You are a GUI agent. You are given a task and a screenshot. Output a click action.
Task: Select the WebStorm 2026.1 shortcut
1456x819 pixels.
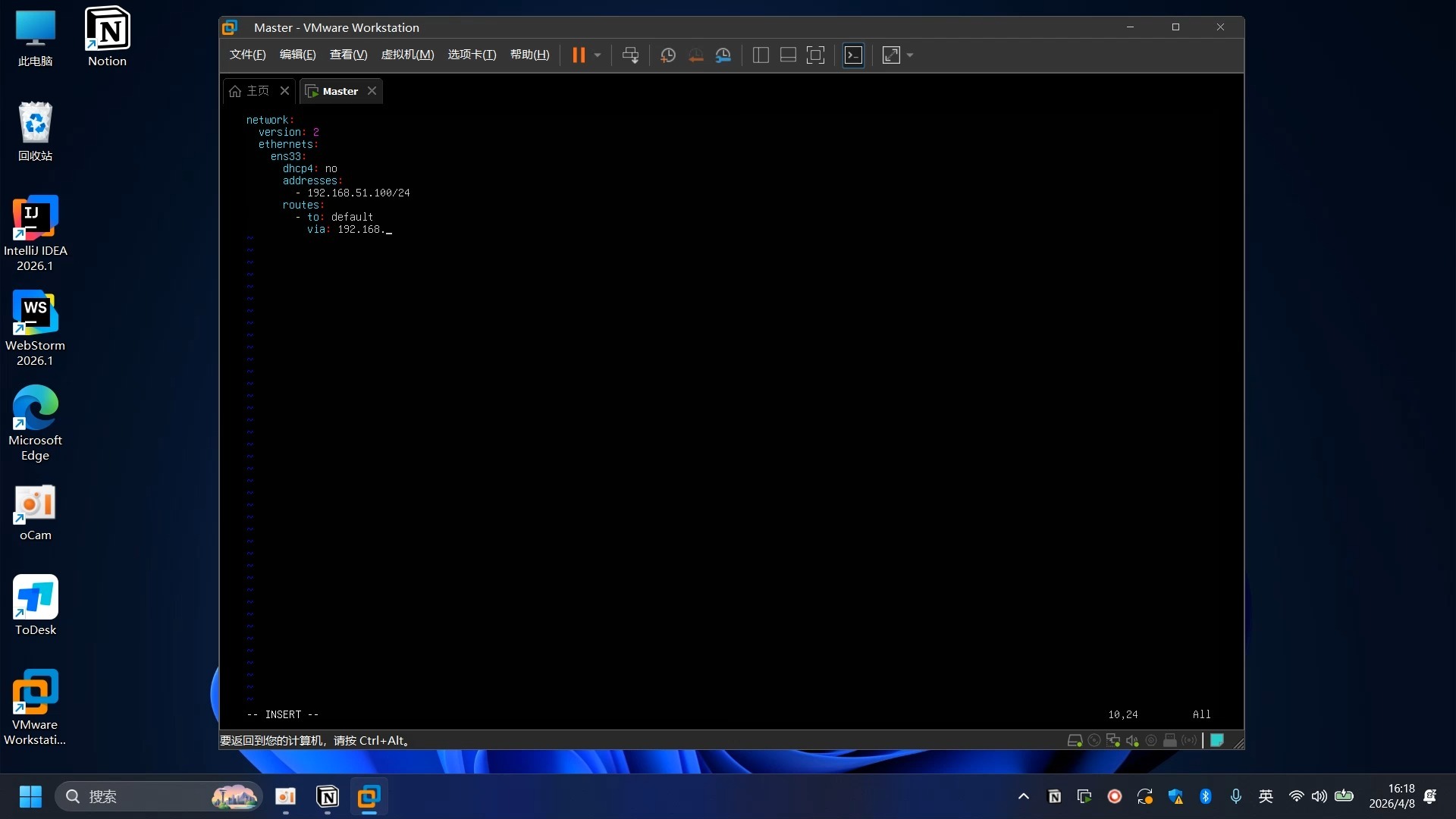click(x=35, y=329)
